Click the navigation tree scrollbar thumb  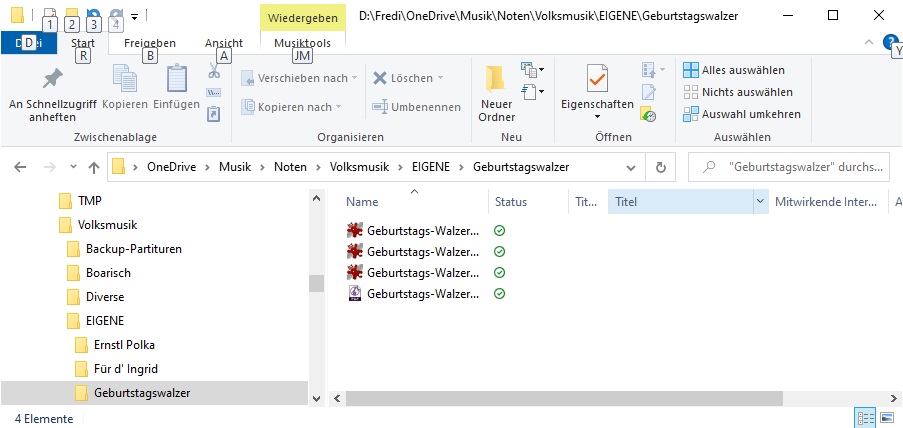[316, 283]
